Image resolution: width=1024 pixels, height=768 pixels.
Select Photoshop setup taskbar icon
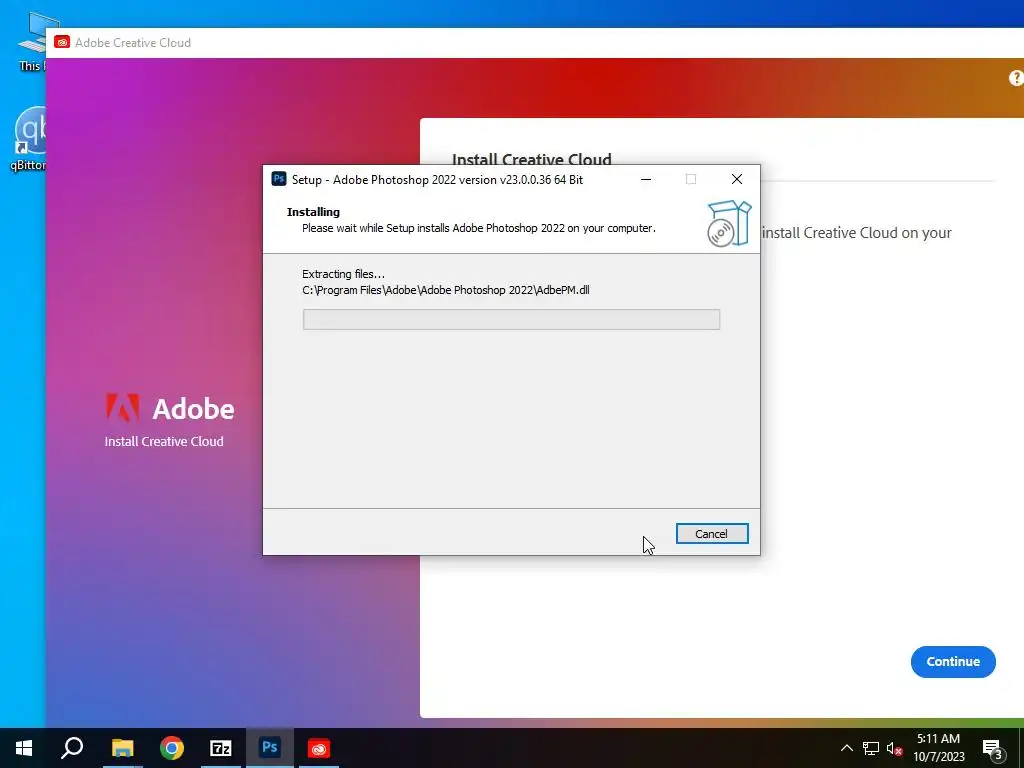coord(270,747)
